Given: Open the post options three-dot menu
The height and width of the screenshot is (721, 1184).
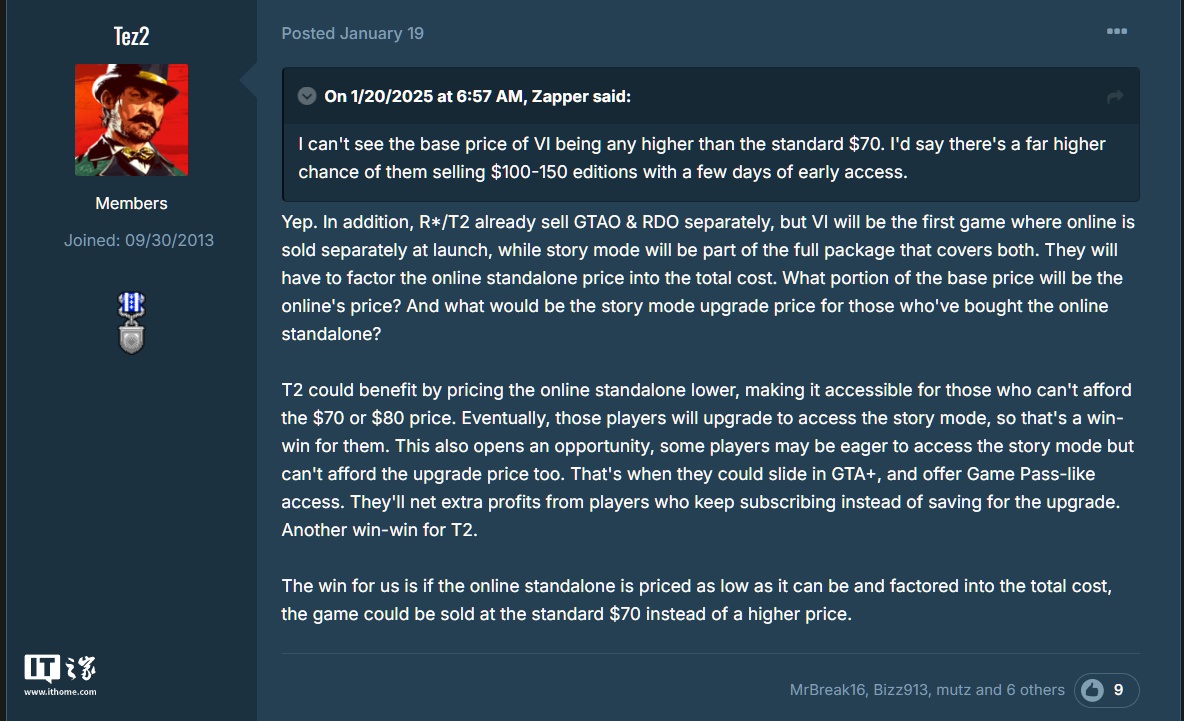Looking at the screenshot, I should tap(1116, 32).
